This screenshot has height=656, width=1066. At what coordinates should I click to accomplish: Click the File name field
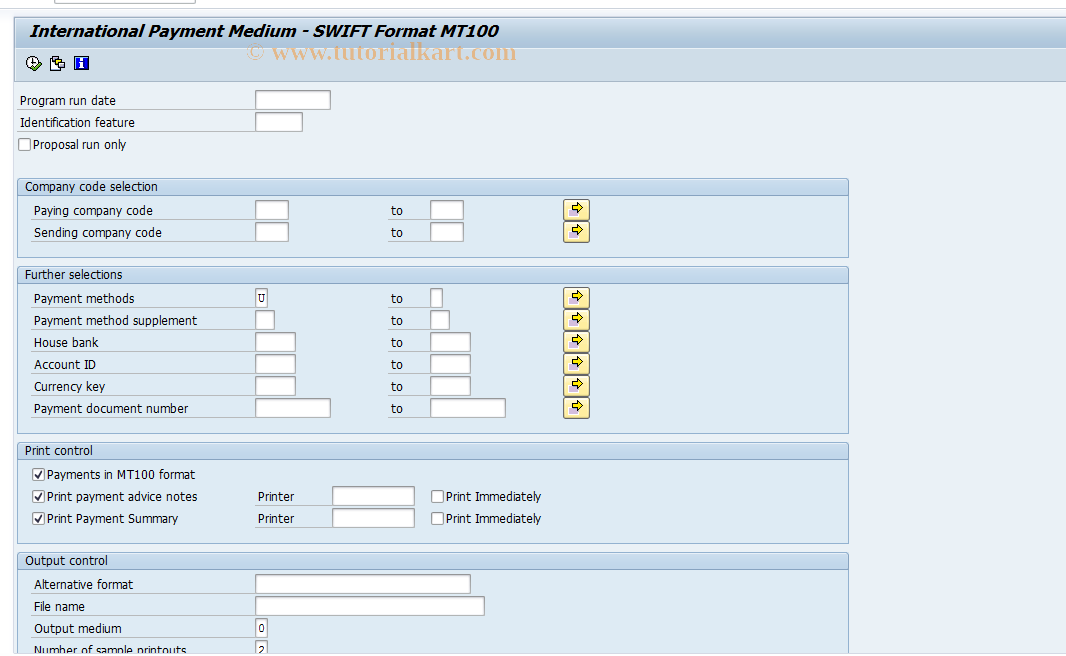coord(370,606)
